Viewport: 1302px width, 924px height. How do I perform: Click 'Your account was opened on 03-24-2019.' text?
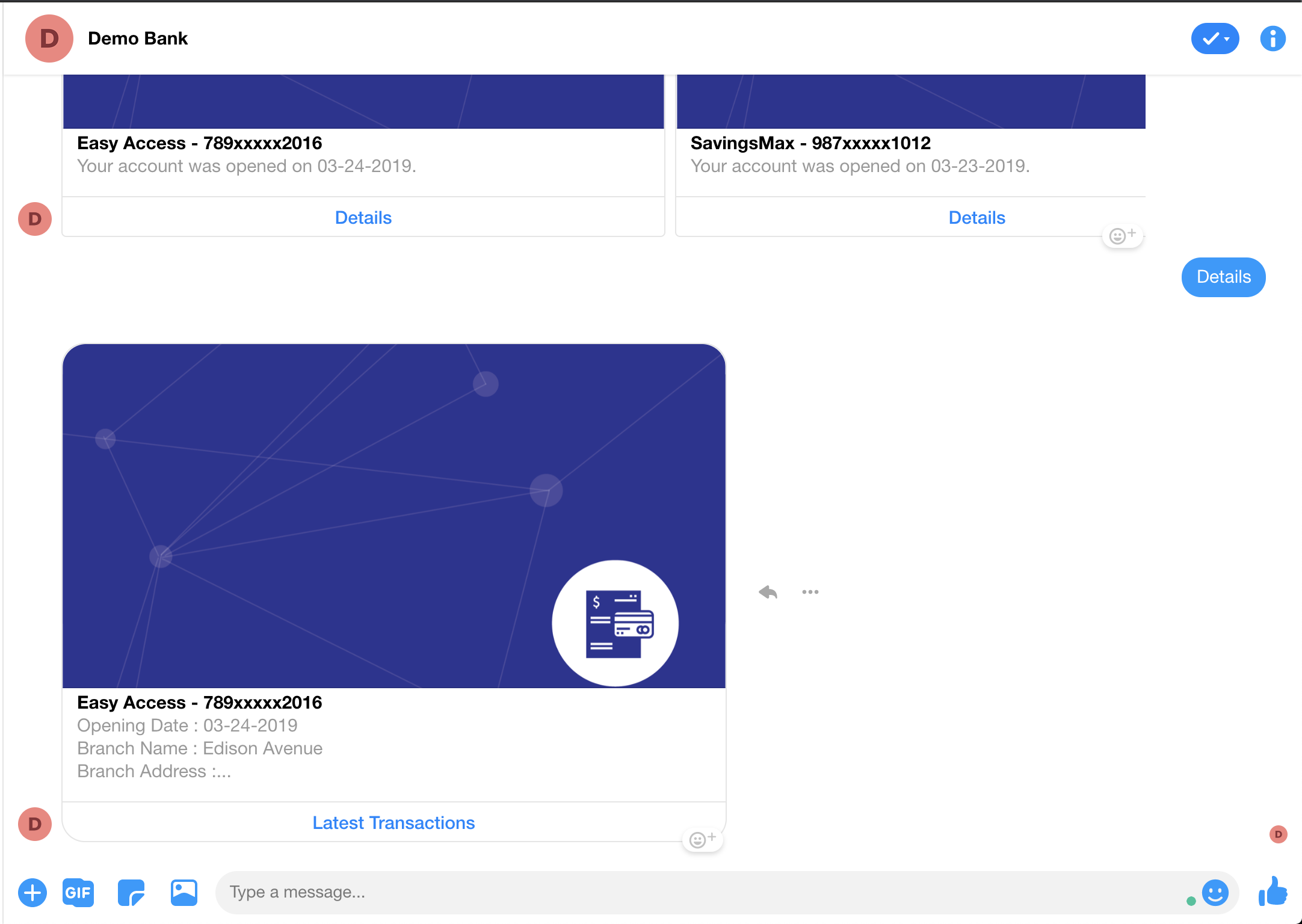[x=247, y=166]
